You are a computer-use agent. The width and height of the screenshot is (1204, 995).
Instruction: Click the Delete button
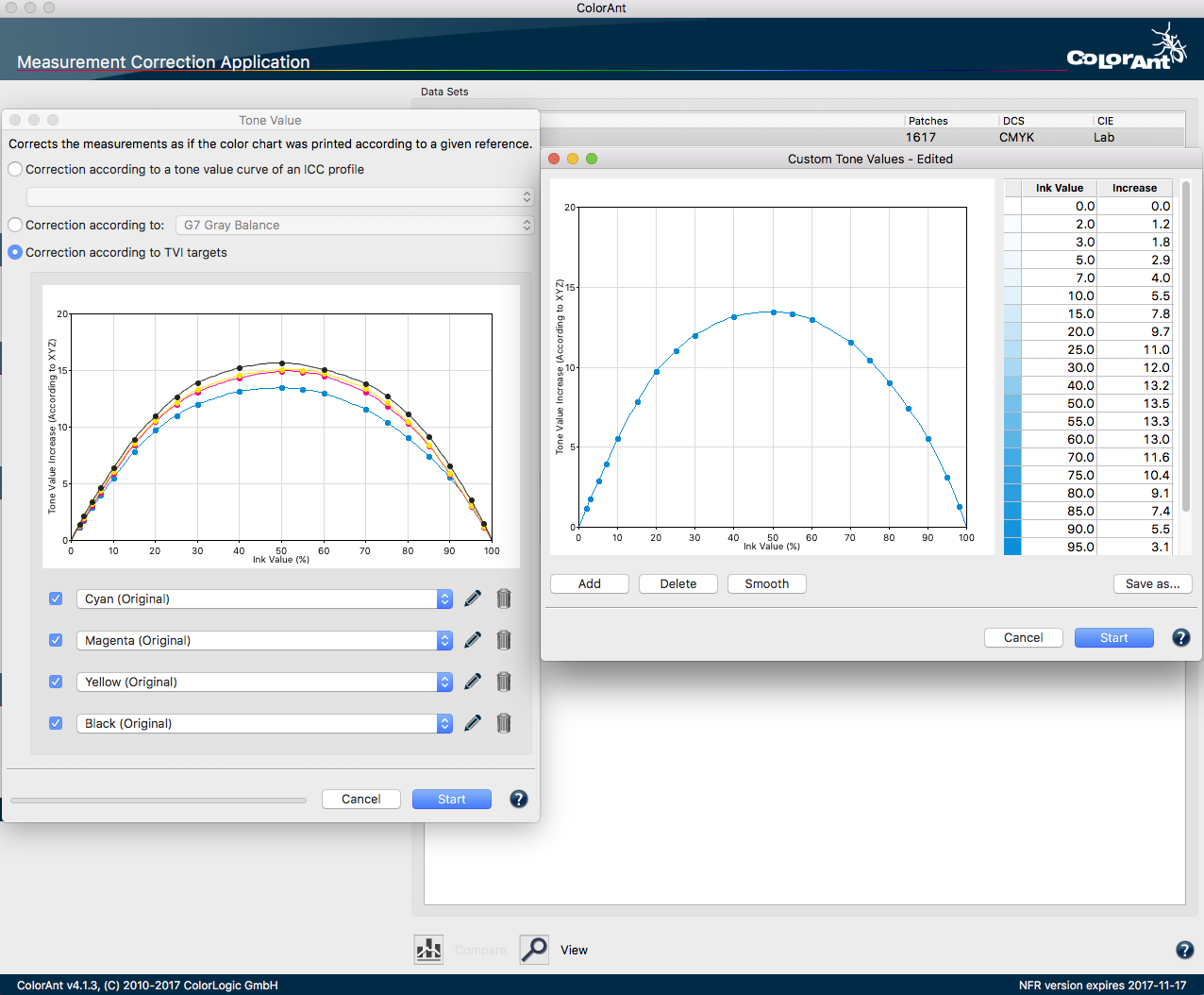[x=678, y=583]
